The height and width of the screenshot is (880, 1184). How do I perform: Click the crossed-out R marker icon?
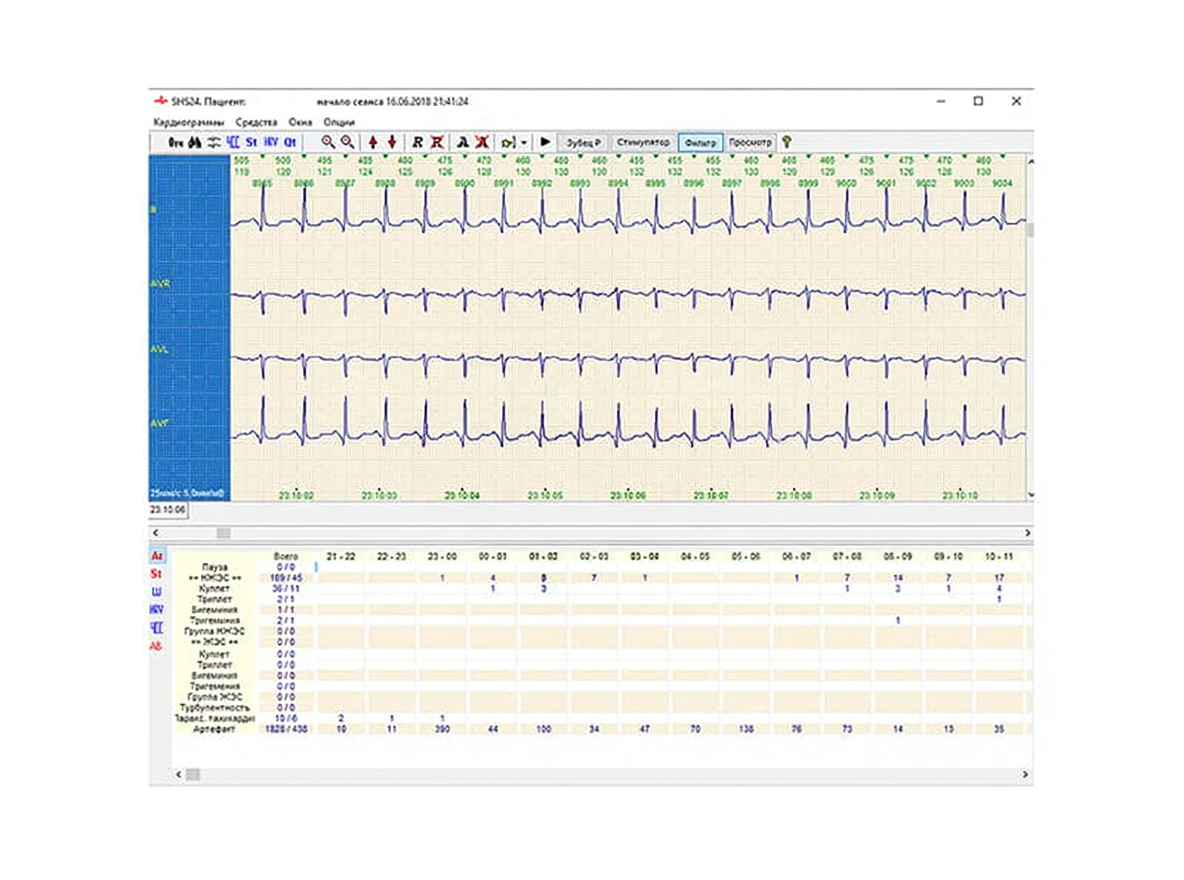(437, 142)
